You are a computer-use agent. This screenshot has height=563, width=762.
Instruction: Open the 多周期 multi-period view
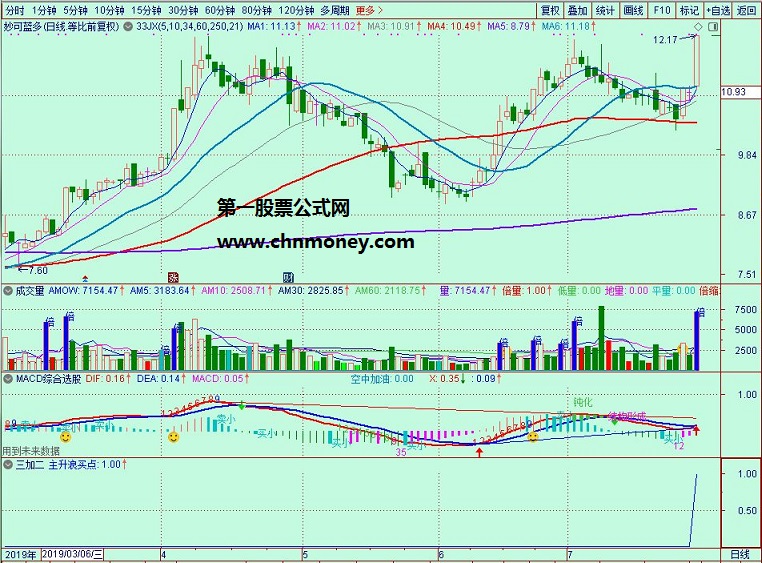334,10
